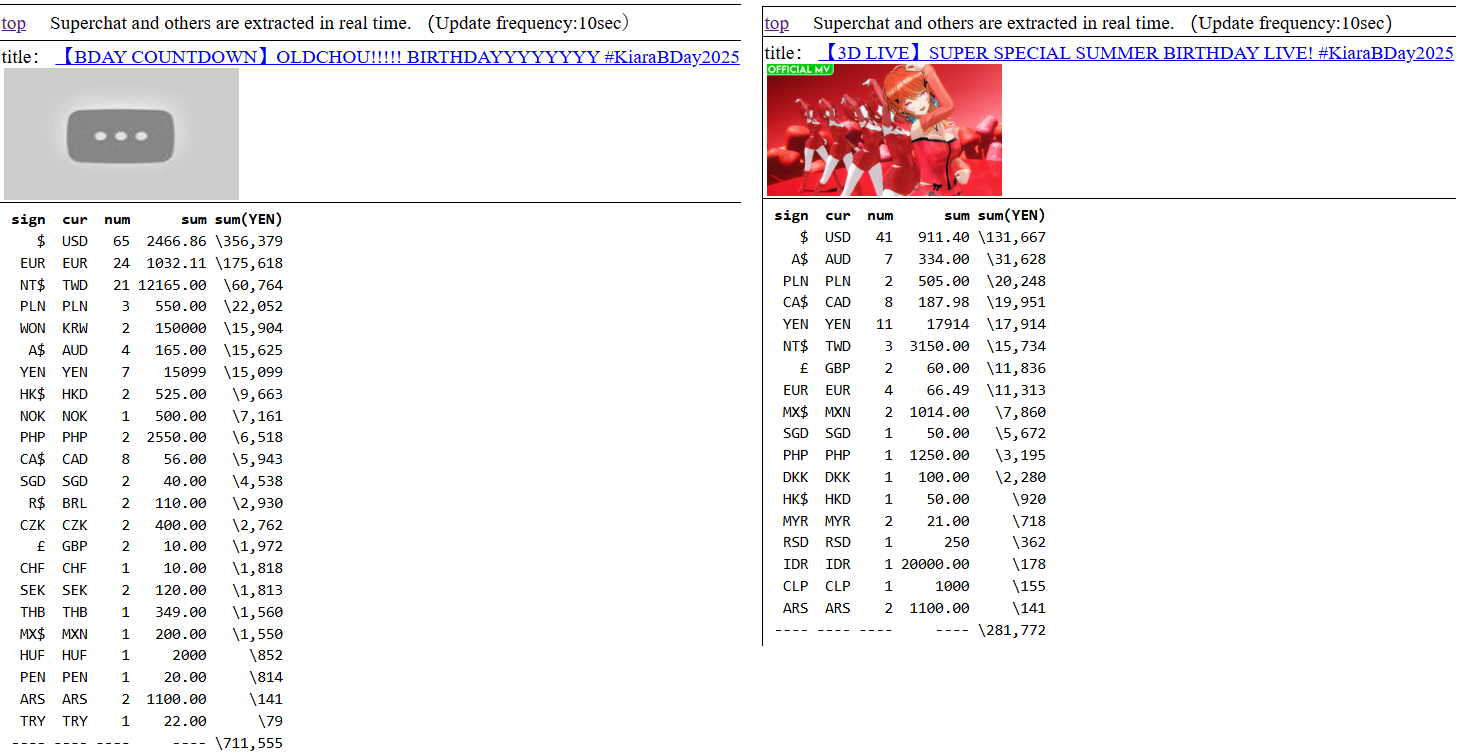The width and height of the screenshot is (1459, 754).
Task: Select the PLN yen total \22,052
Action: point(253,307)
